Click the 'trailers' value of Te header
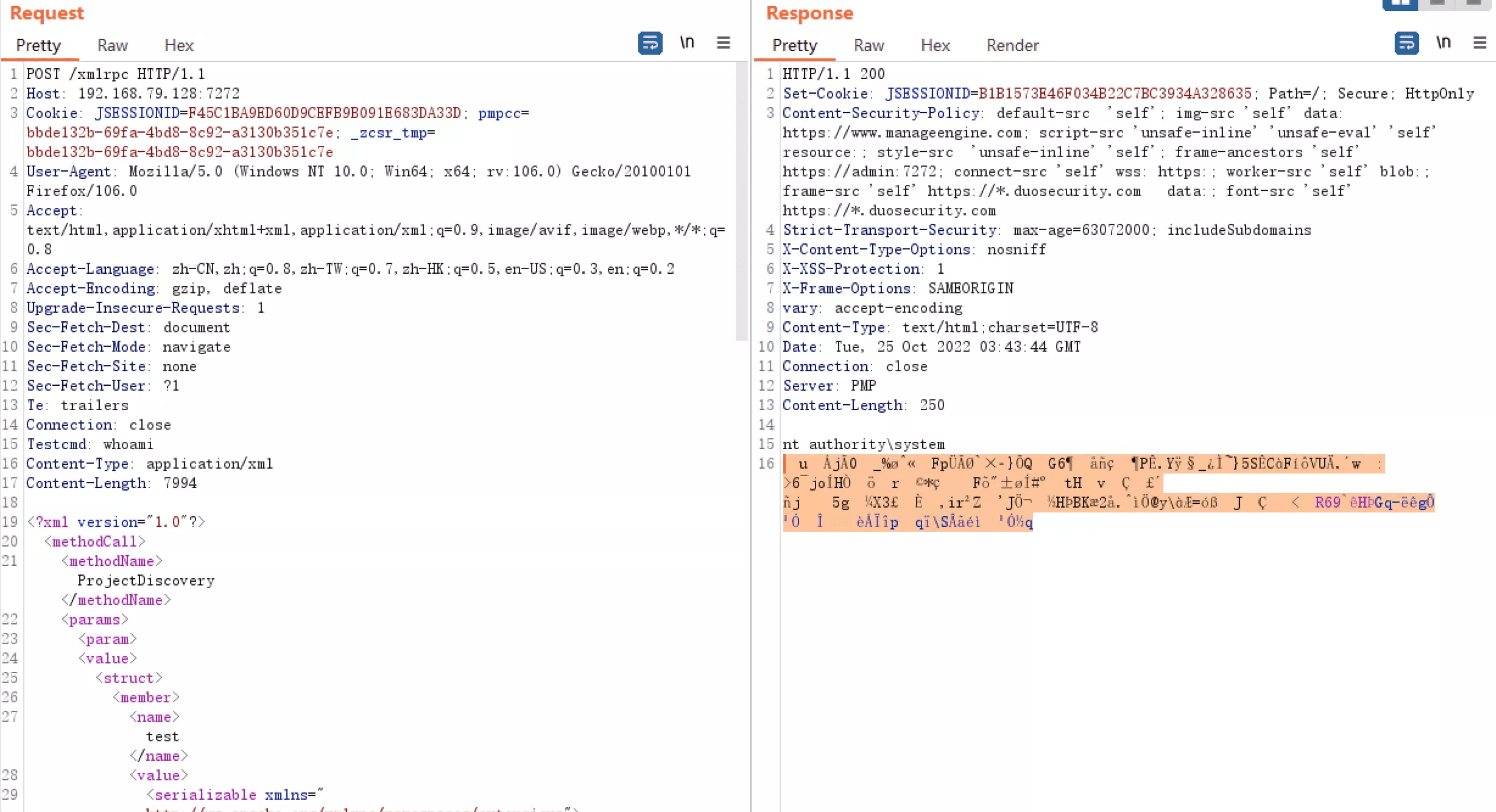This screenshot has height=812, width=1496. tap(94, 405)
